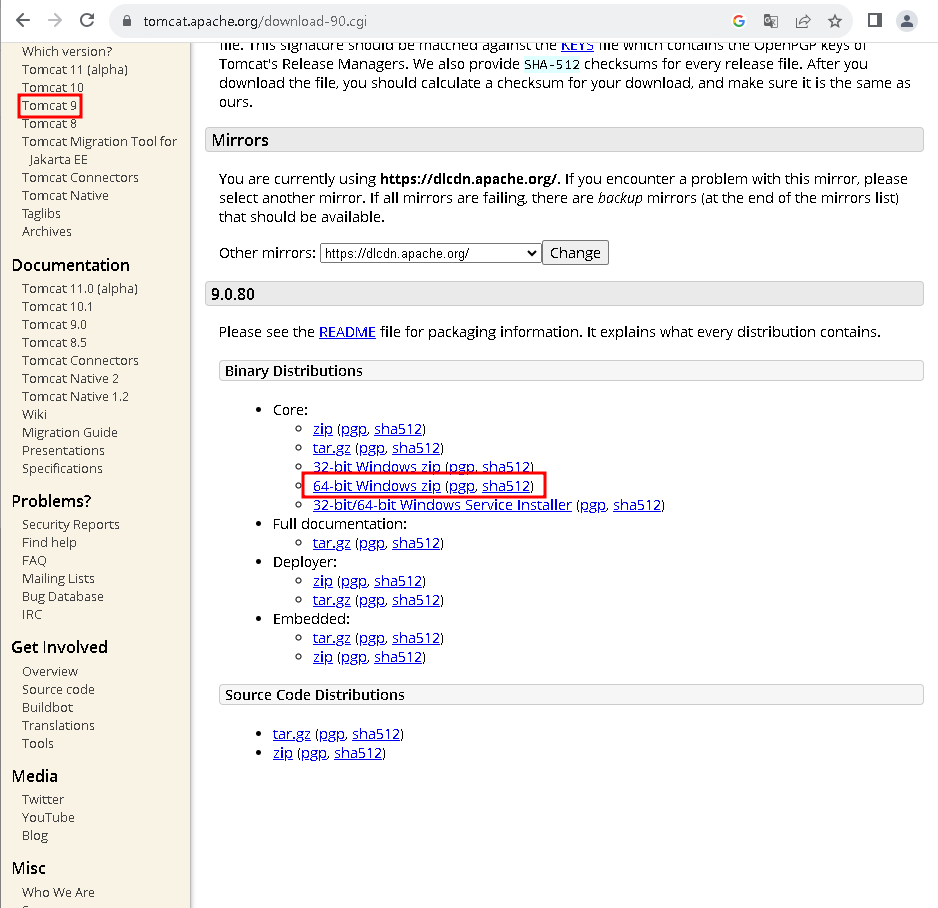Open Translations link
This screenshot has width=938, height=908.
58,725
